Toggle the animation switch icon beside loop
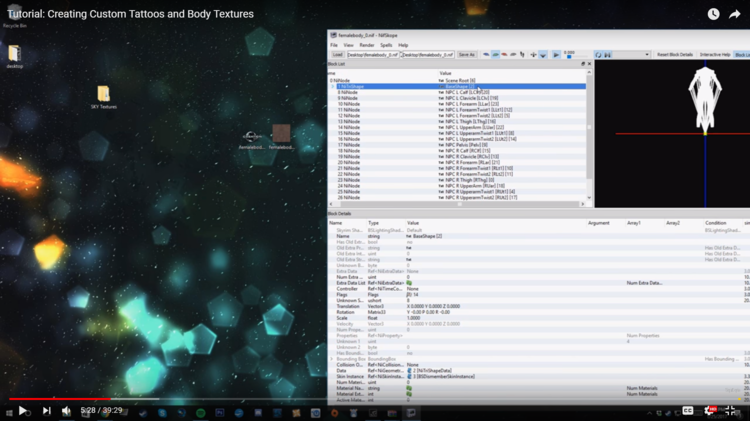Image resolution: width=750 pixels, height=421 pixels. tap(607, 55)
